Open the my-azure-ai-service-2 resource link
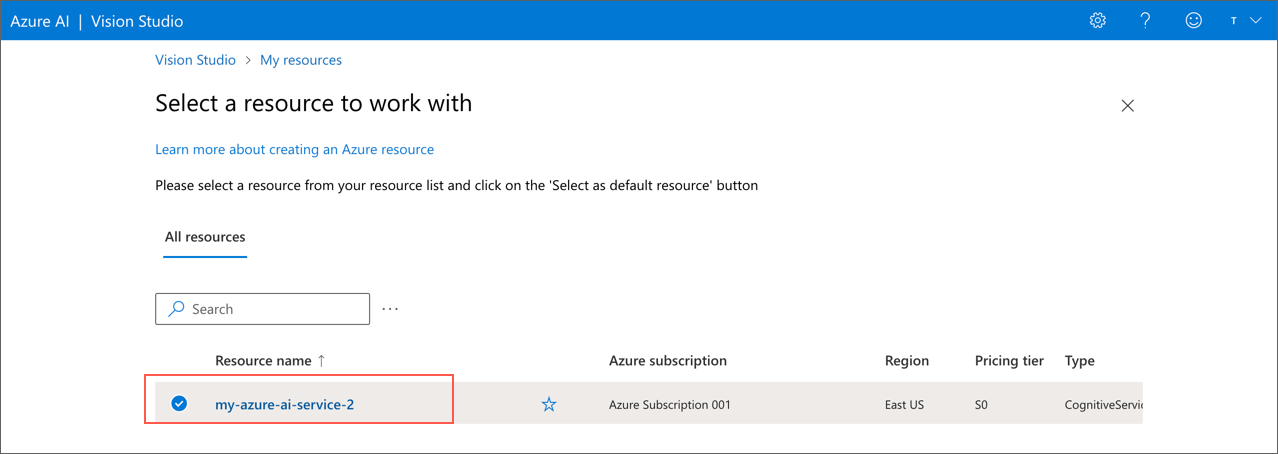The height and width of the screenshot is (454, 1278). tap(284, 404)
